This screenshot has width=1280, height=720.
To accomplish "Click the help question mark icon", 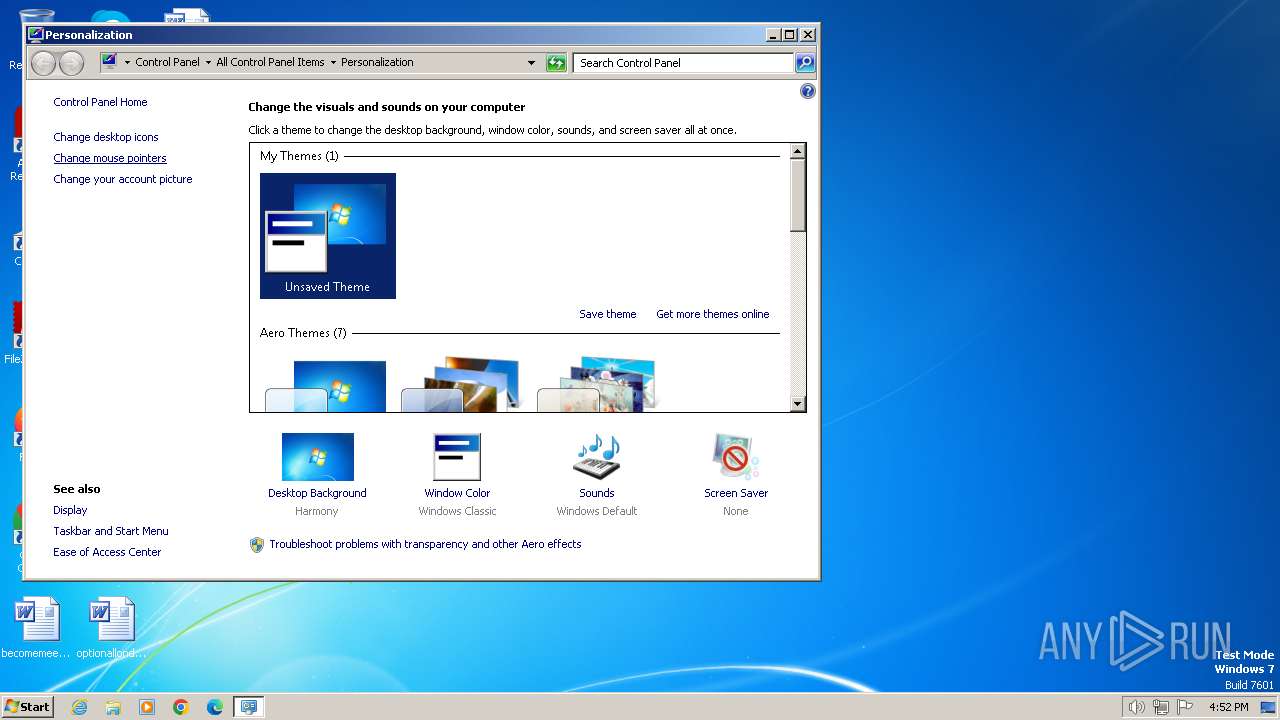I will pyautogui.click(x=808, y=91).
